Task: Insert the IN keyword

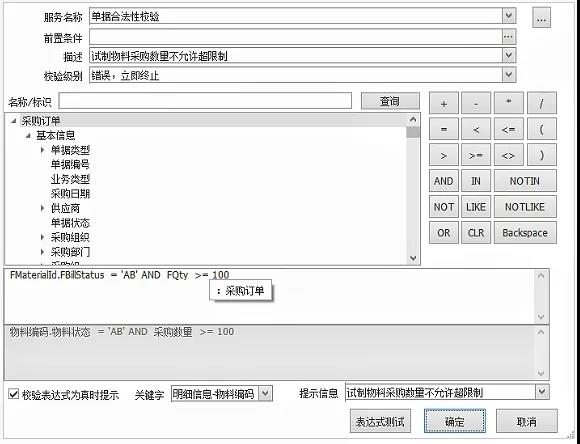Action: pyautogui.click(x=476, y=181)
